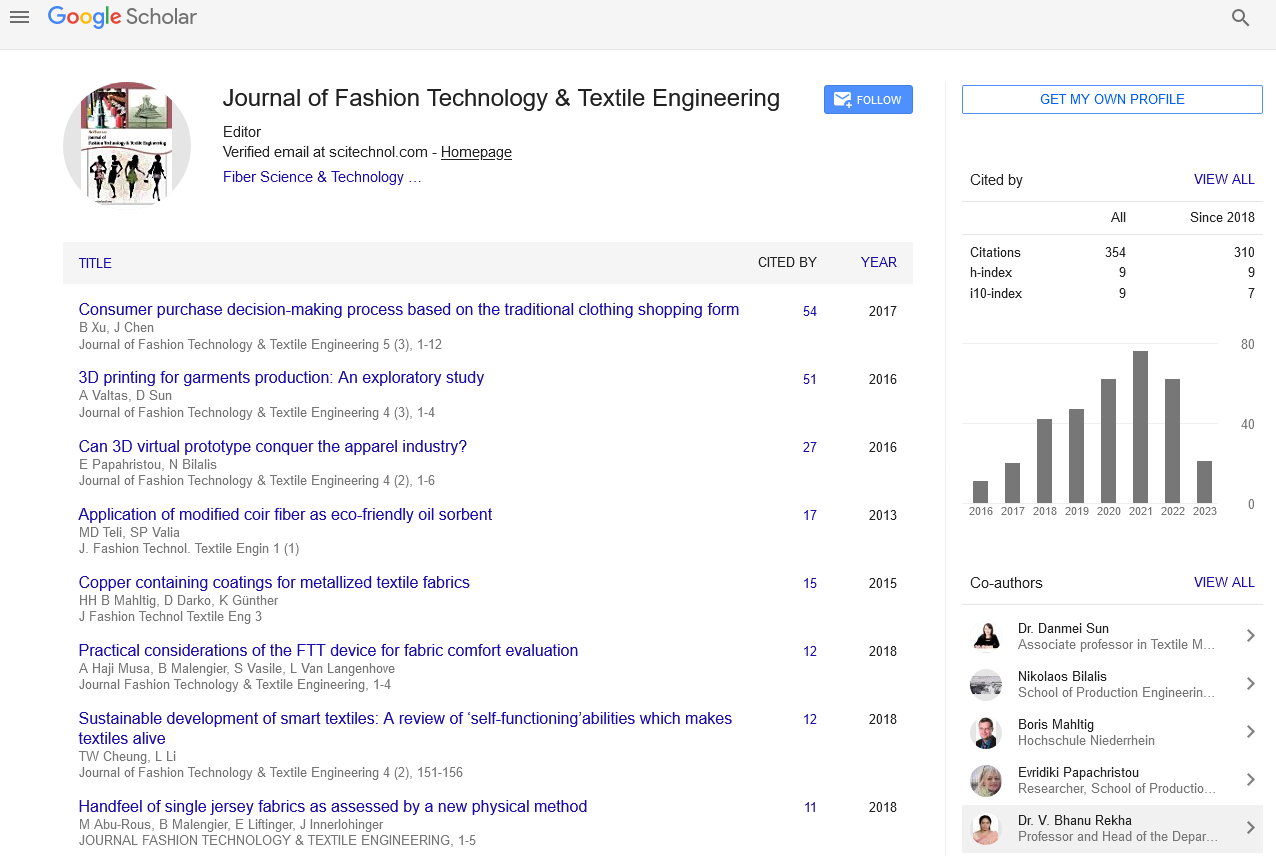Expand chevron next to Dr. V. Bhanu Rekha

coord(1250,828)
